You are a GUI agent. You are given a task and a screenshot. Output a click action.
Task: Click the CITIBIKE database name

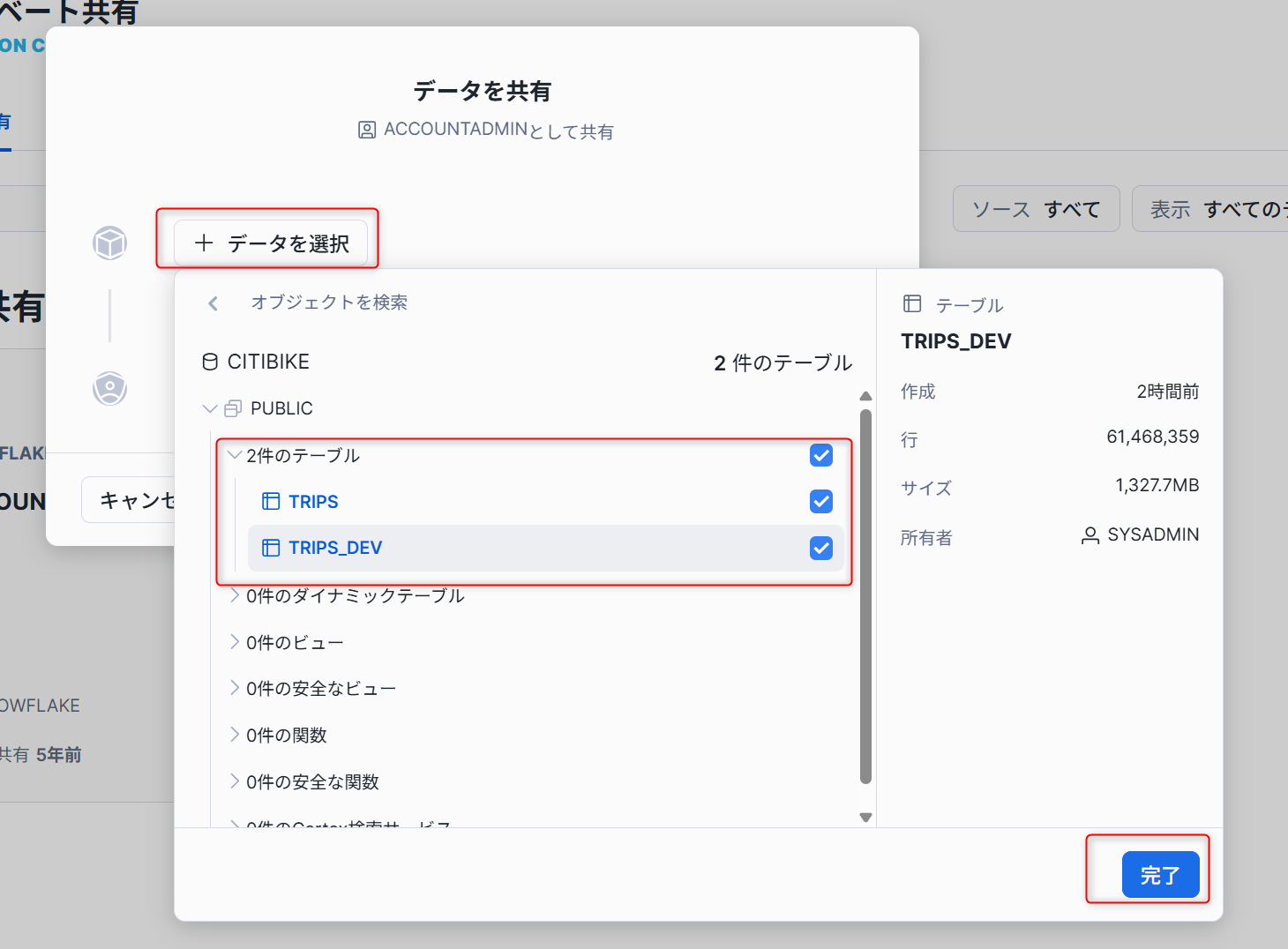[268, 362]
